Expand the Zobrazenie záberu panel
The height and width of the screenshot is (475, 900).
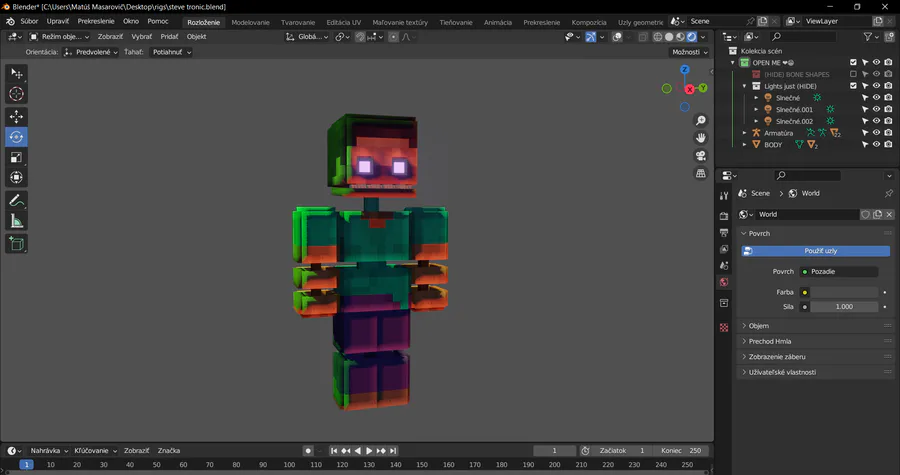point(815,357)
